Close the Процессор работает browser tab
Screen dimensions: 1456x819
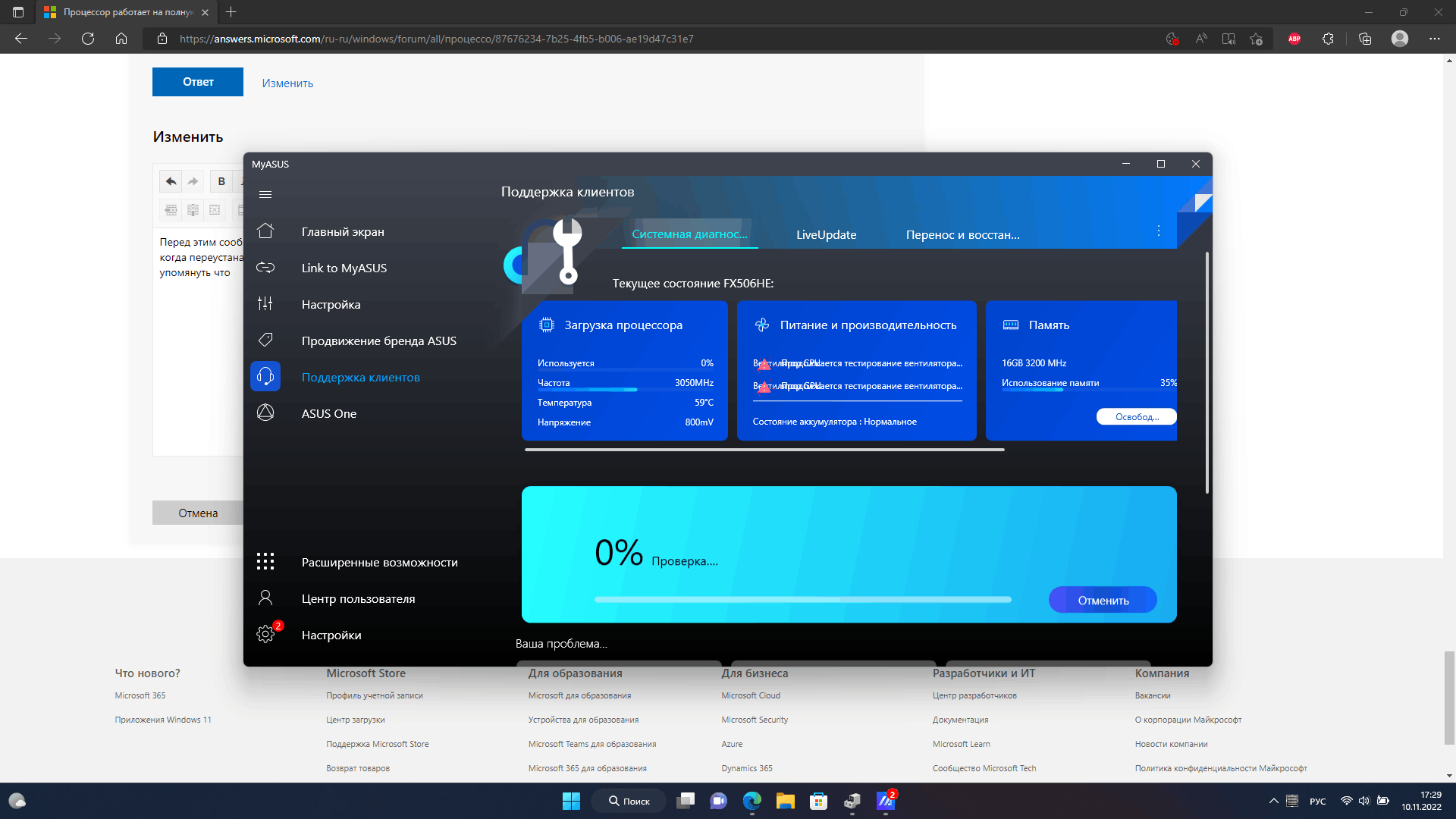205,12
